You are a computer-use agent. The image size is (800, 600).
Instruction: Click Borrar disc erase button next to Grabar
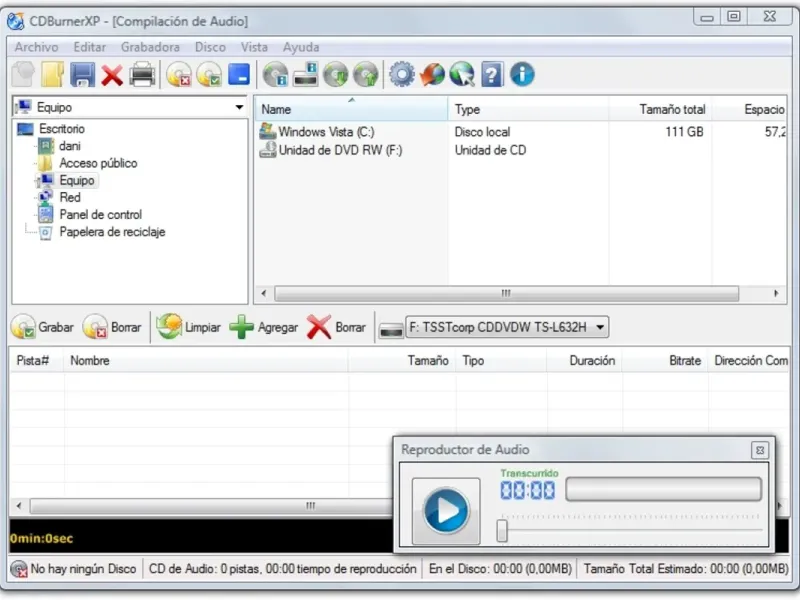tap(112, 327)
